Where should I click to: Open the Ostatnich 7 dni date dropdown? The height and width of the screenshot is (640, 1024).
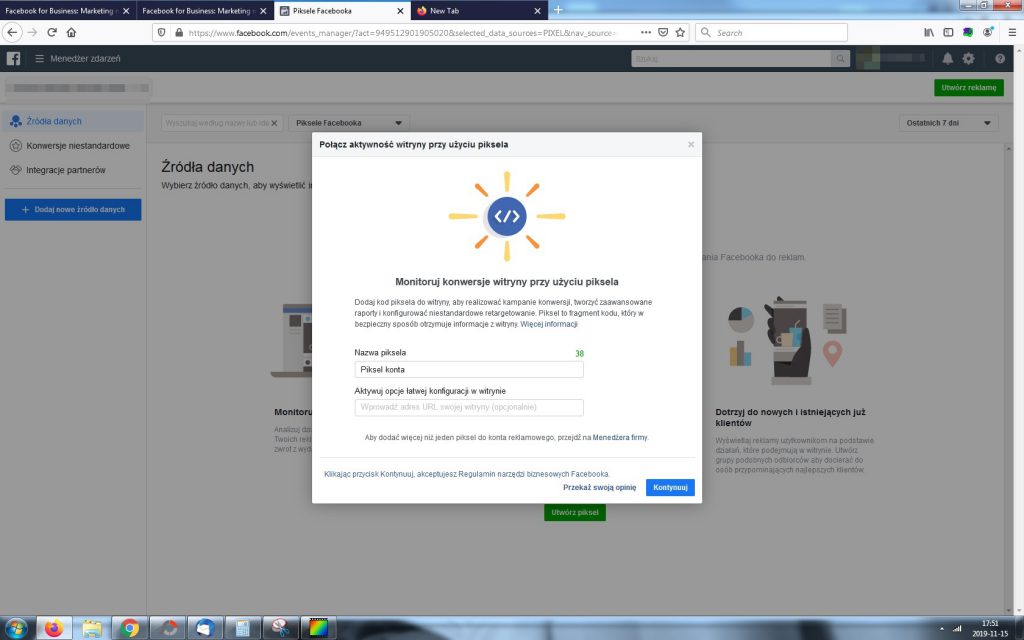point(948,123)
